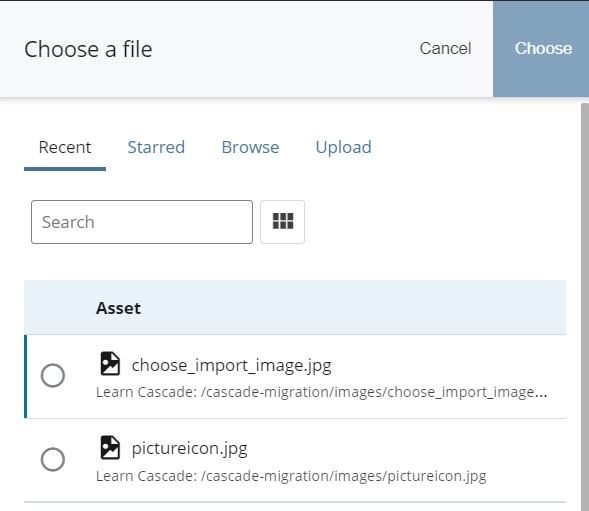Click the pictureicon.jpg file name
Screen dimensions: 589x511
189,449
